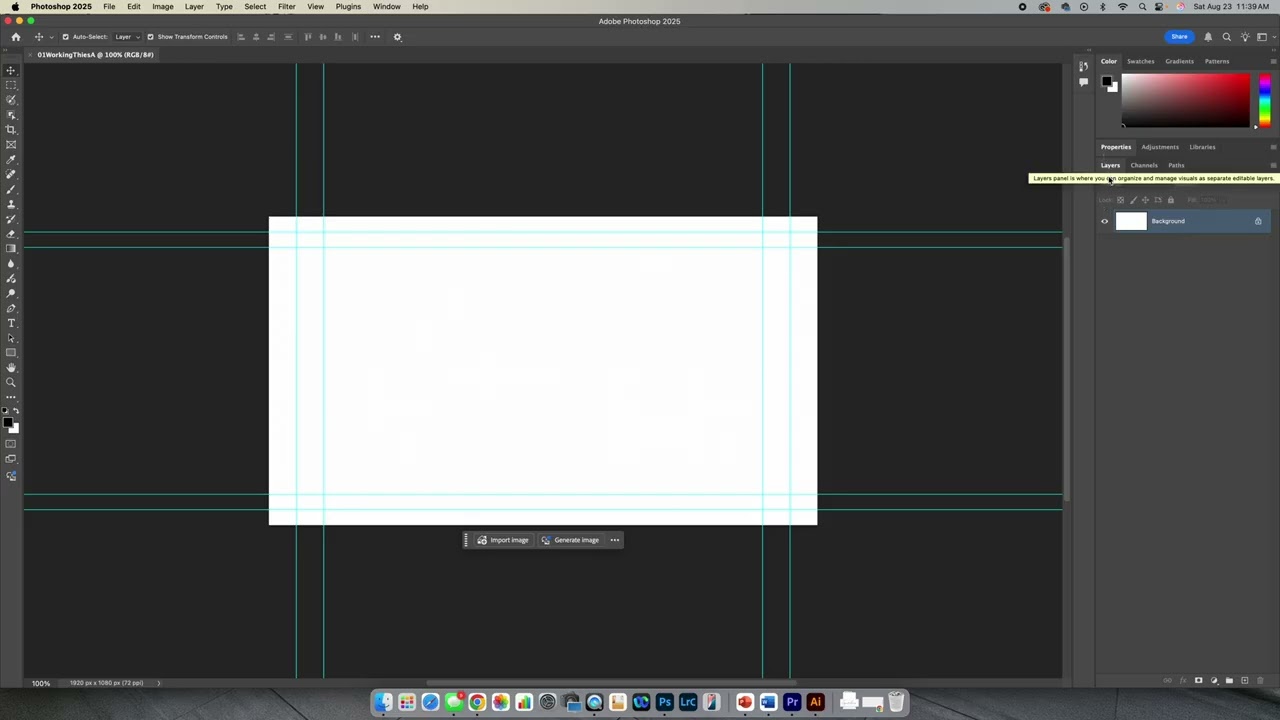Select the Rectangular Marquee tool
Viewport: 1280px width, 720px height.
(x=11, y=85)
